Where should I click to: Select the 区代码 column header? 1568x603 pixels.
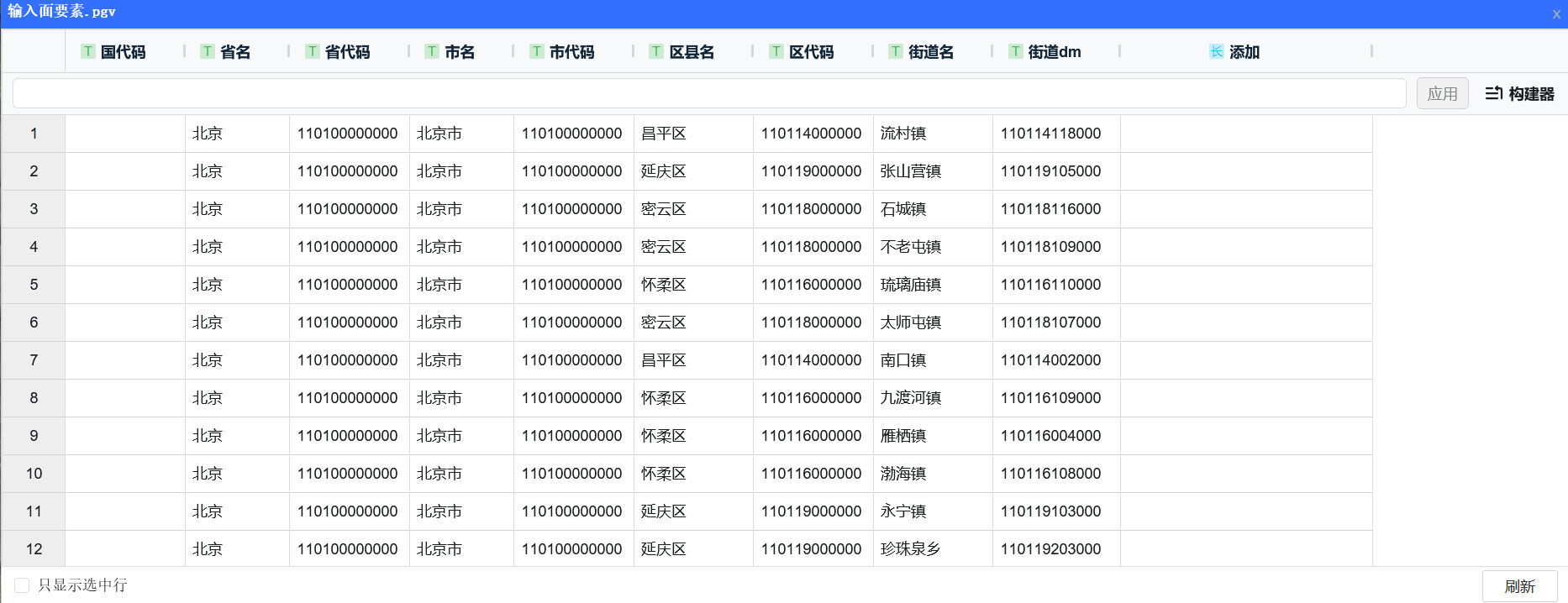pos(811,52)
